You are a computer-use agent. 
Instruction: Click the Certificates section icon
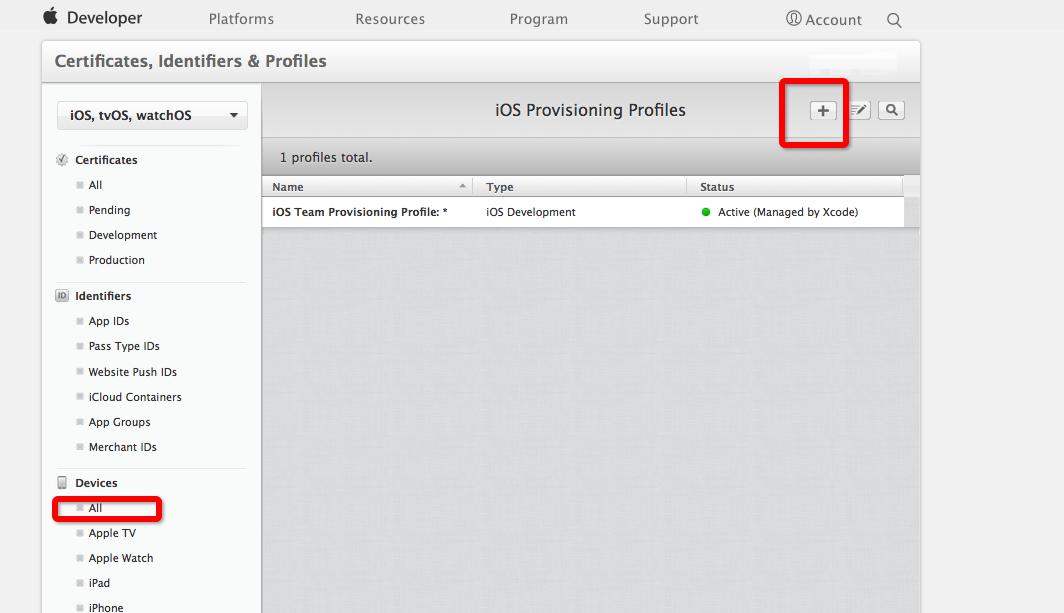62,160
